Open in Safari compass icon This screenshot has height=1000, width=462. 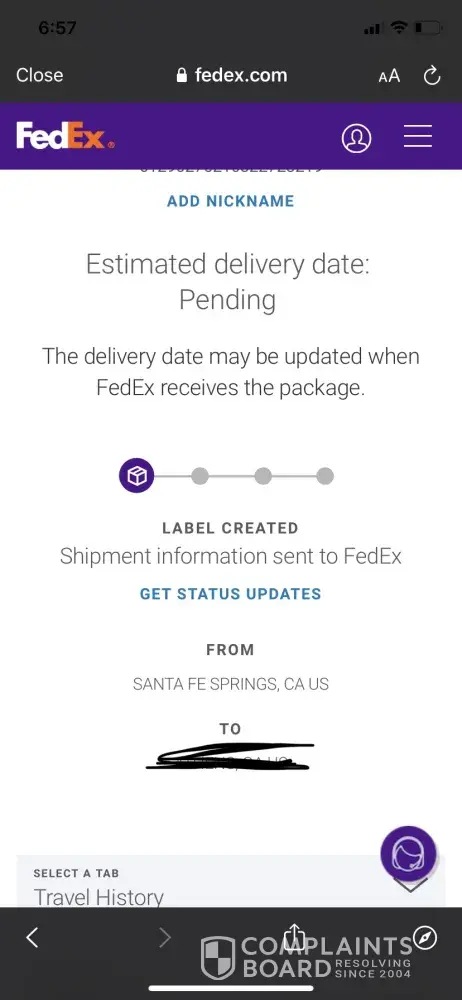pyautogui.click(x=425, y=937)
